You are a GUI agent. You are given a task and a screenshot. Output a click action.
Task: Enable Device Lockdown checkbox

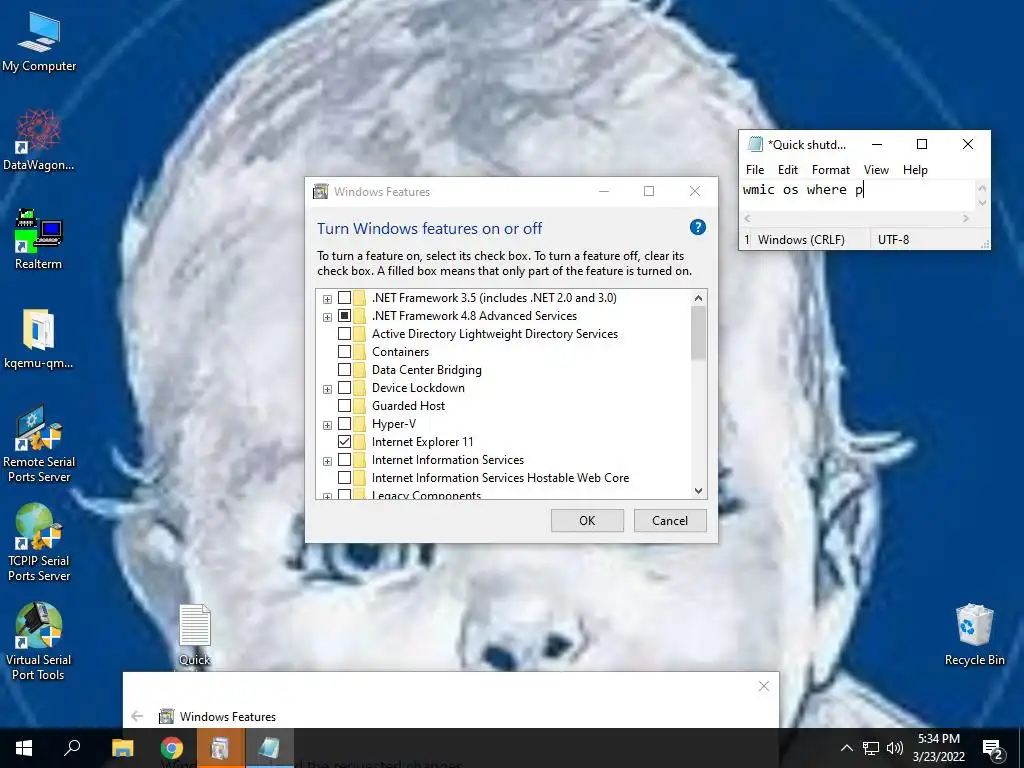pyautogui.click(x=344, y=388)
